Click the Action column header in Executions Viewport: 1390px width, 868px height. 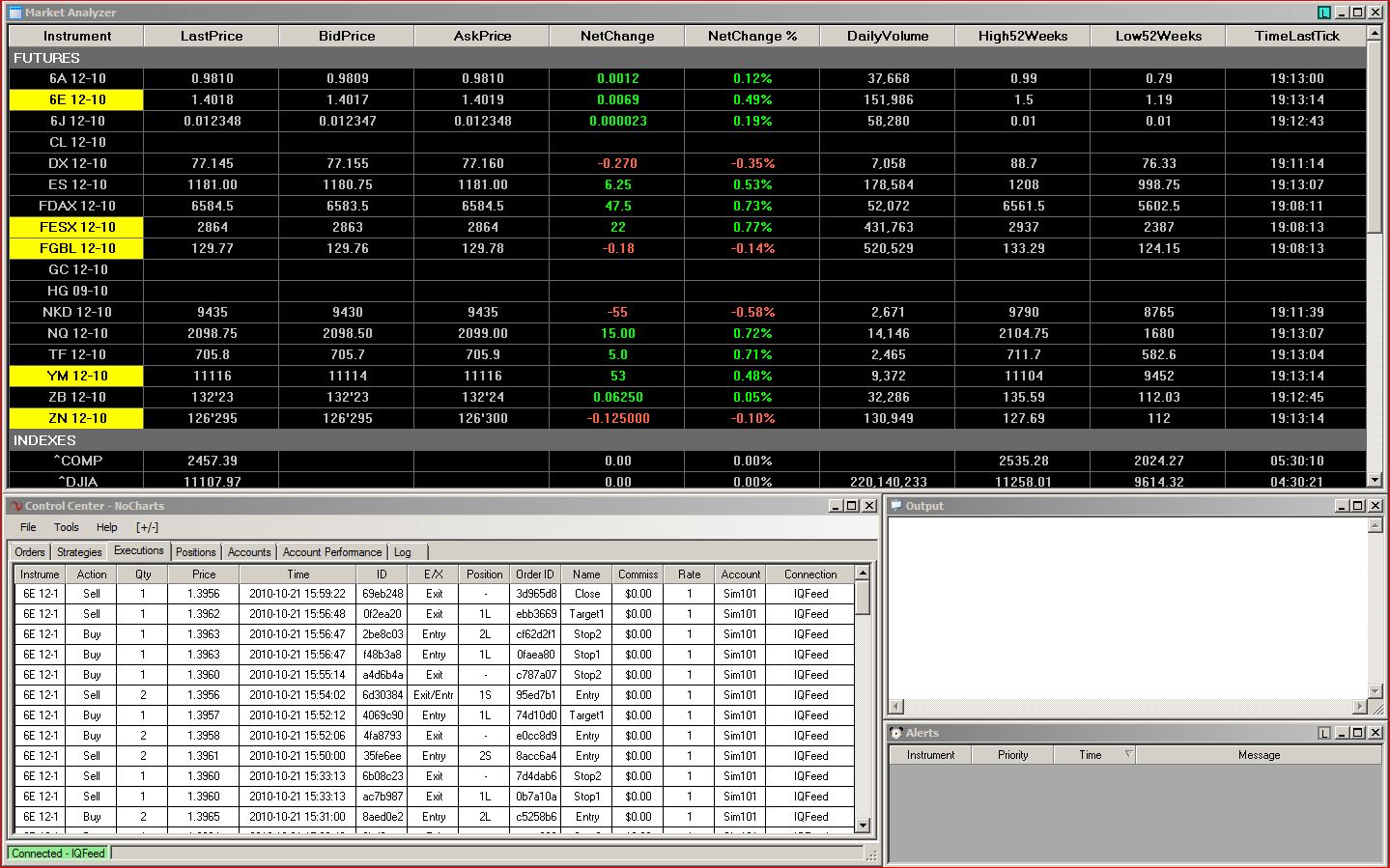(x=92, y=574)
